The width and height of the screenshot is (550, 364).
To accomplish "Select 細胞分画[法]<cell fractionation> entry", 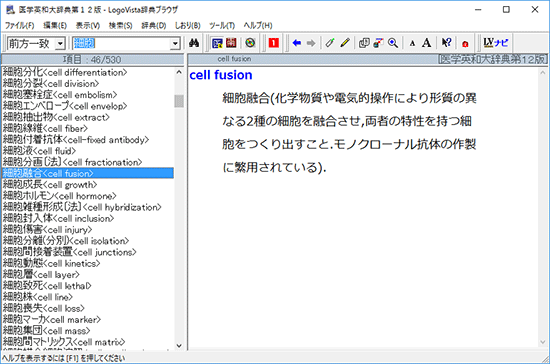I will 72,162.
